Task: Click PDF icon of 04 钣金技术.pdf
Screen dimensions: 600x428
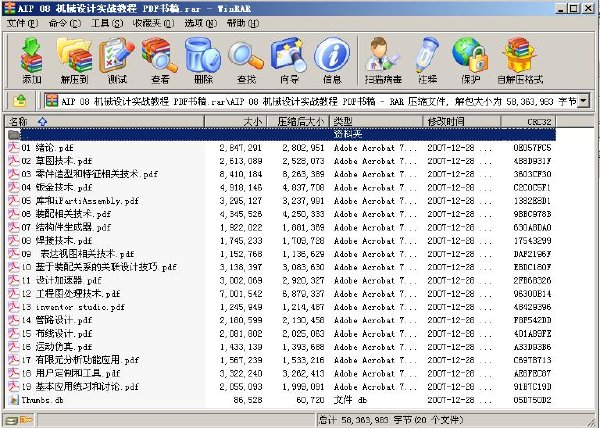Action: (x=14, y=187)
